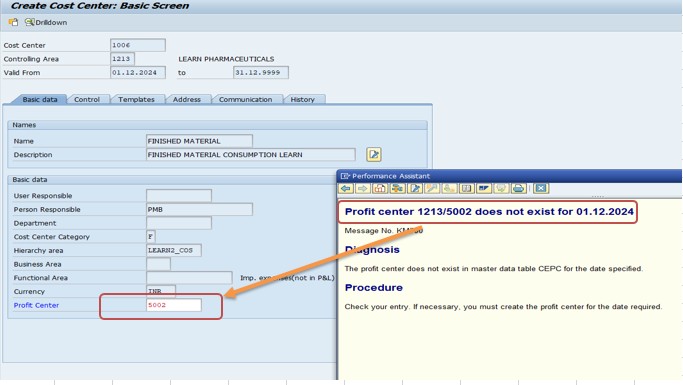Open the Templates tab
The height and width of the screenshot is (385, 683).
(x=136, y=99)
